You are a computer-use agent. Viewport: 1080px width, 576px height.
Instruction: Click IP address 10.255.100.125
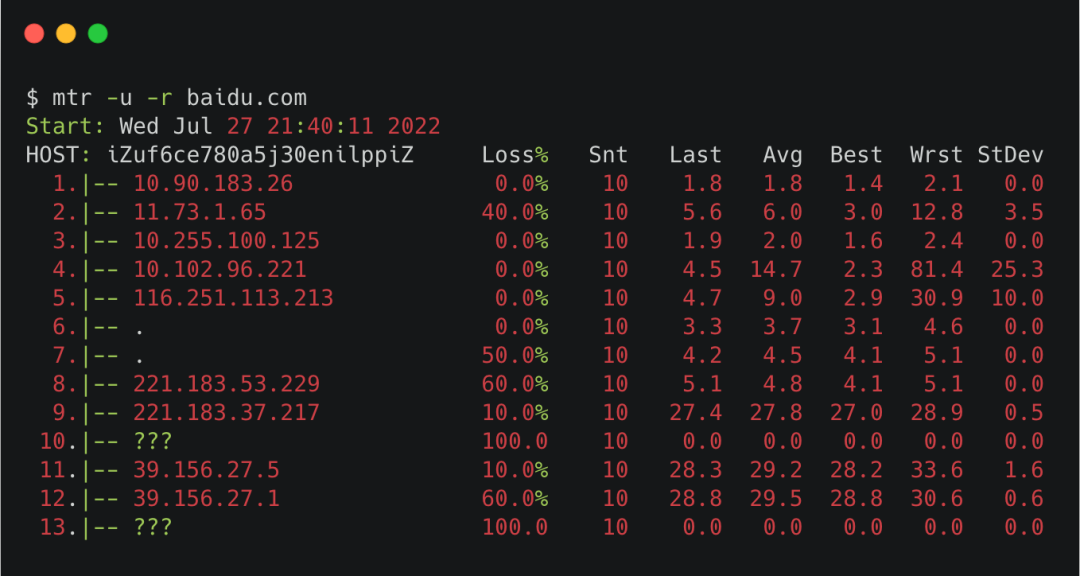(227, 241)
